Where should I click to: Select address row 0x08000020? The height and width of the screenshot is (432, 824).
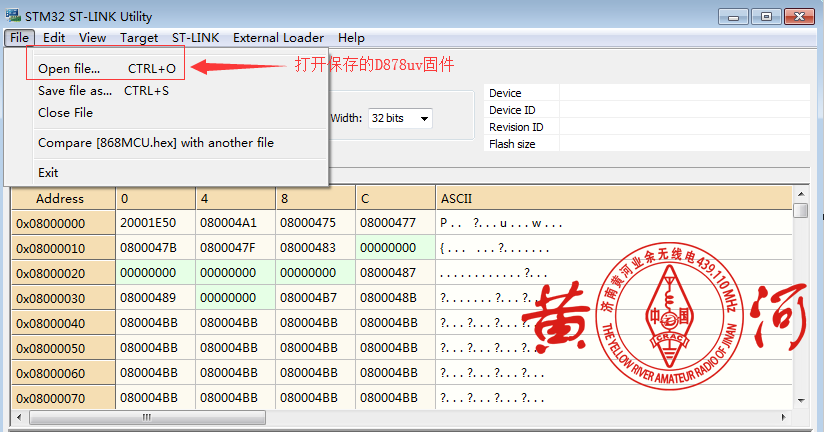[63, 273]
